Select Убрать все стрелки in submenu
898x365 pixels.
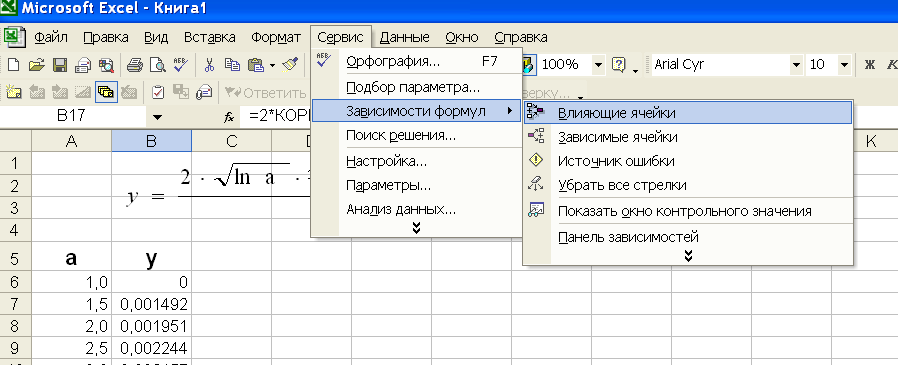688,185
